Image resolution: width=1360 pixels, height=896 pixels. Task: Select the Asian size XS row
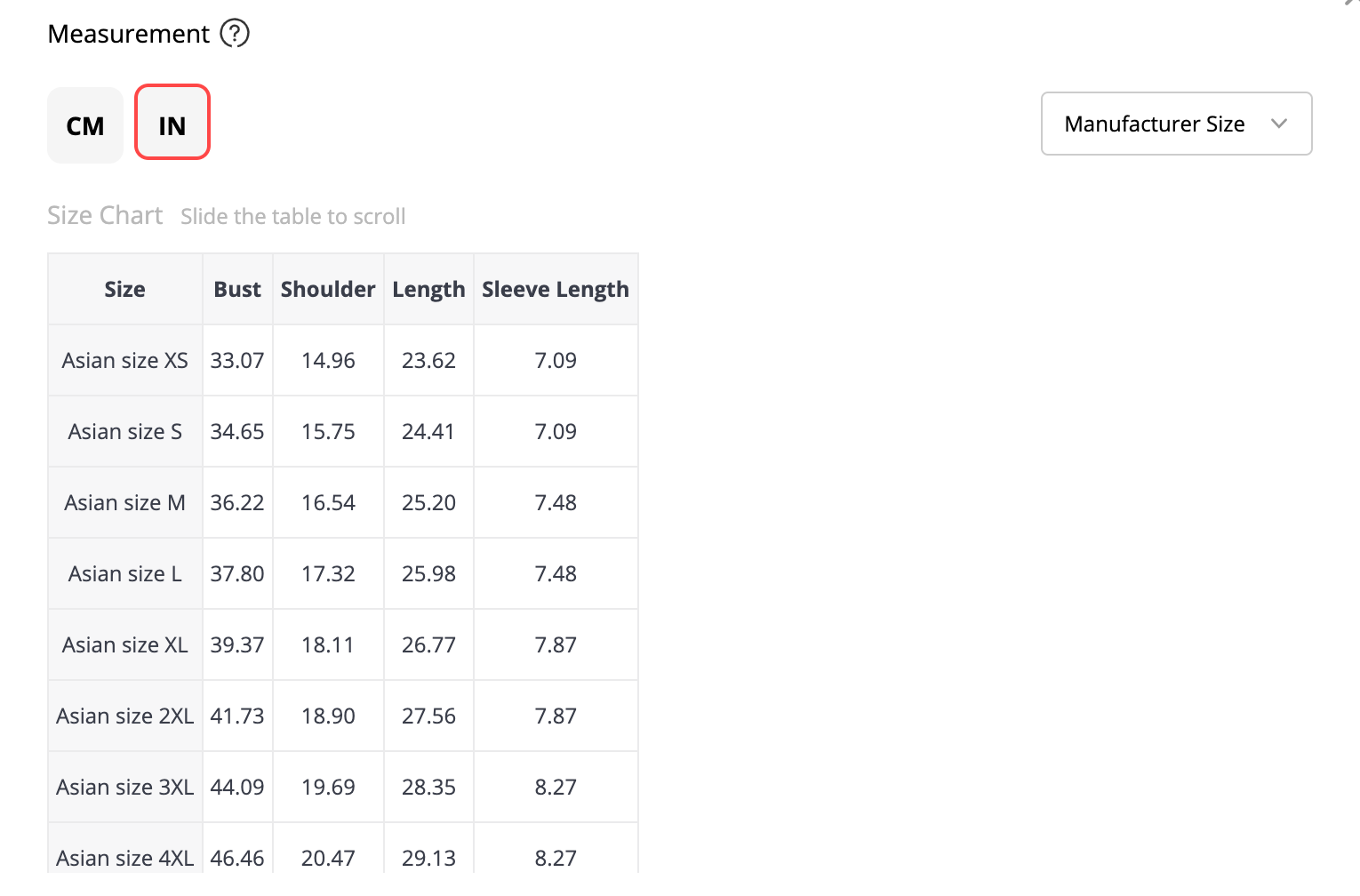[x=343, y=360]
